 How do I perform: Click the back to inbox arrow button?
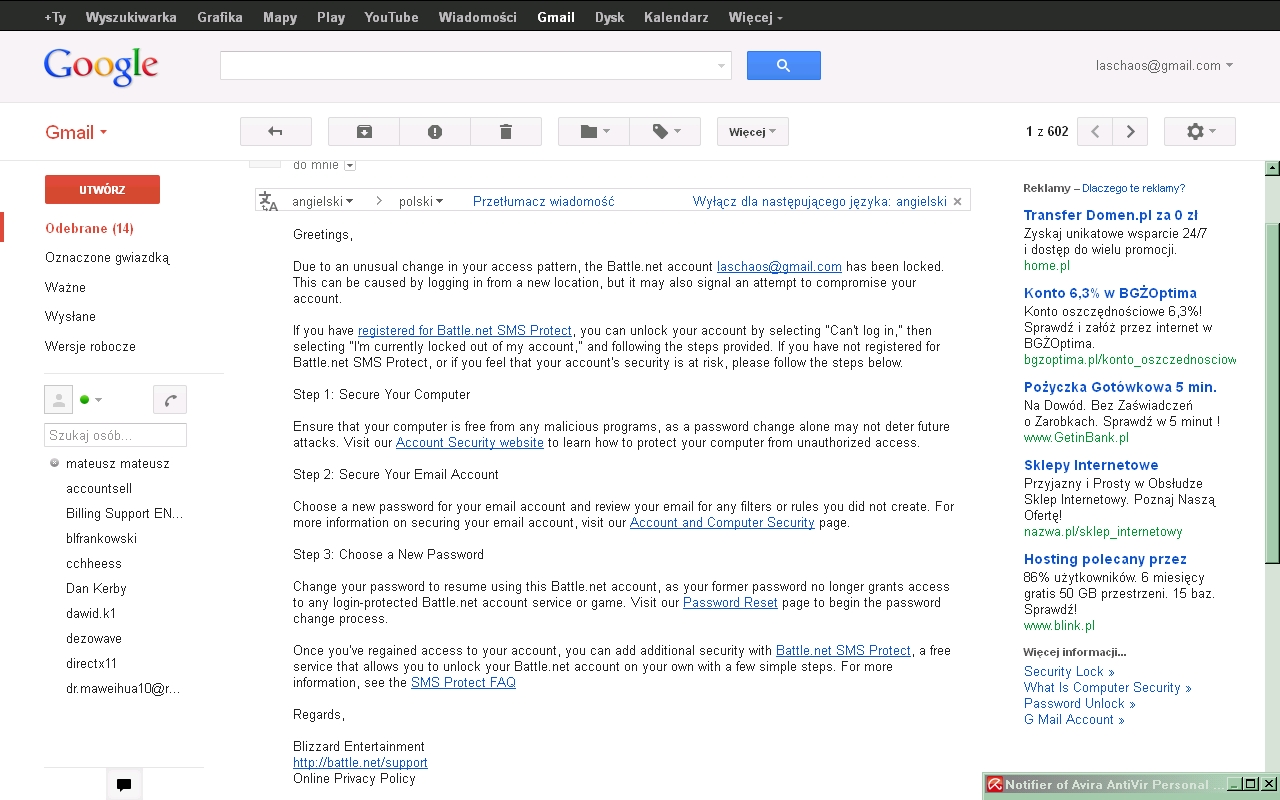275,132
